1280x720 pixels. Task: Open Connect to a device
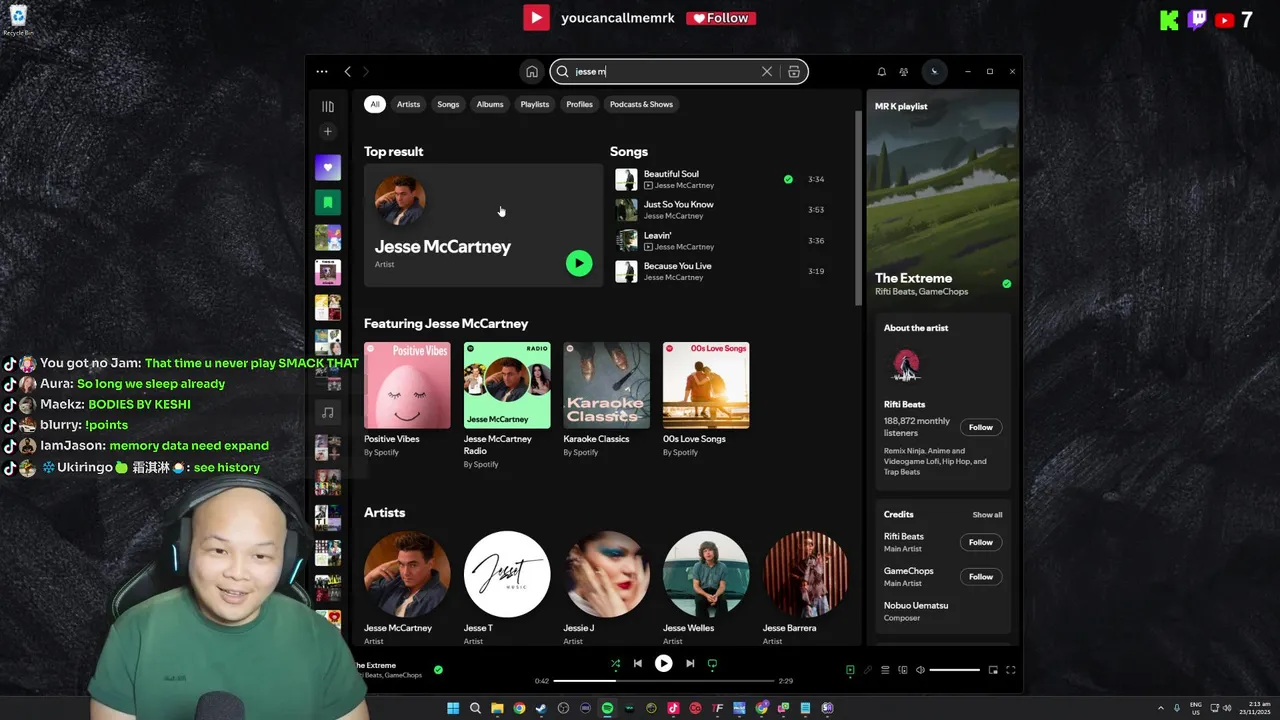(x=902, y=670)
